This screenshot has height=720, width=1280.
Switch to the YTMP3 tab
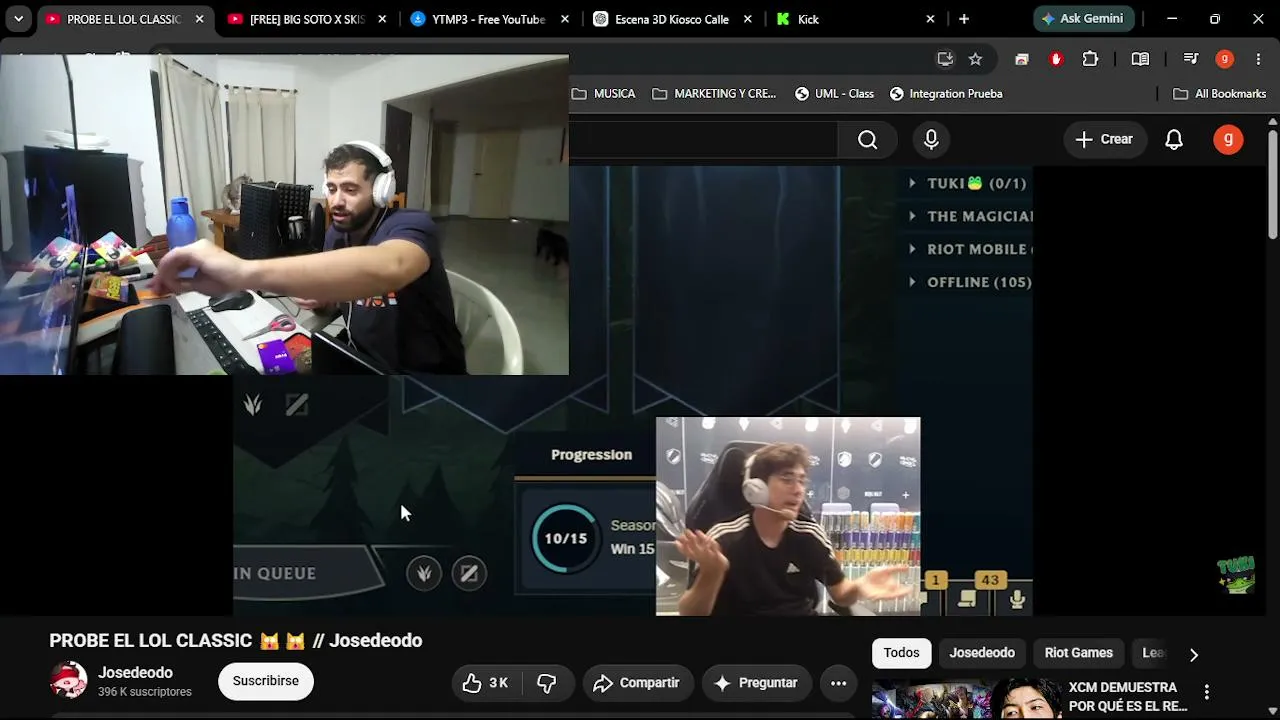click(x=488, y=19)
